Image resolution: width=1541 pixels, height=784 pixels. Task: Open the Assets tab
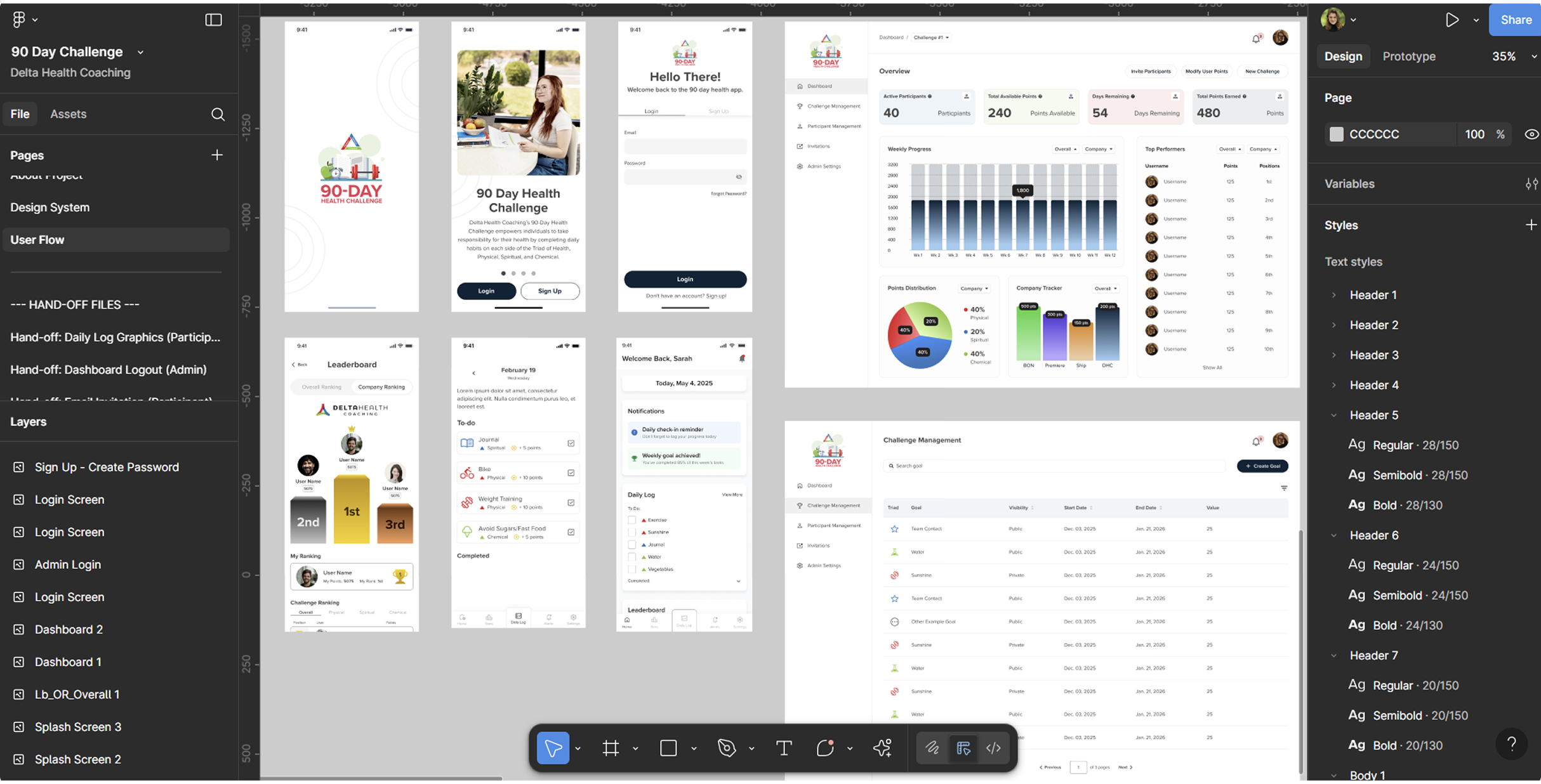[x=68, y=114]
